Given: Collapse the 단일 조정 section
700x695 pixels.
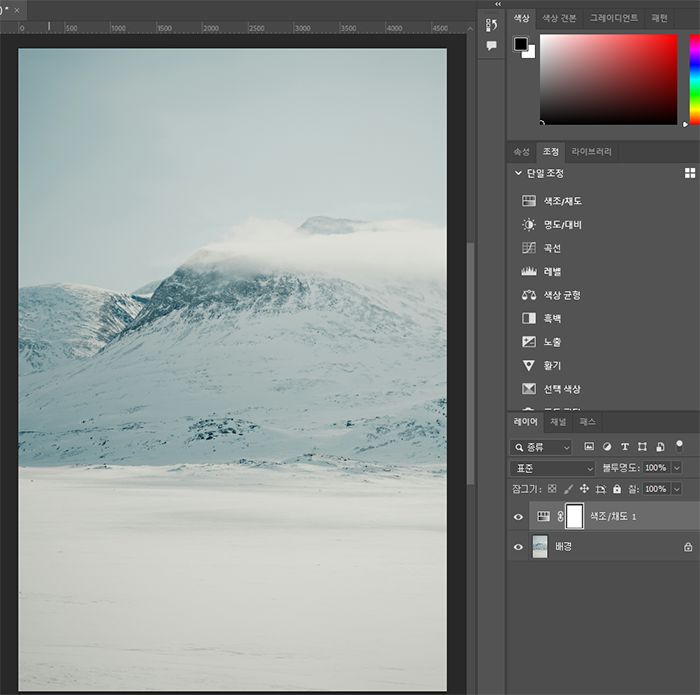Looking at the screenshot, I should 518,173.
